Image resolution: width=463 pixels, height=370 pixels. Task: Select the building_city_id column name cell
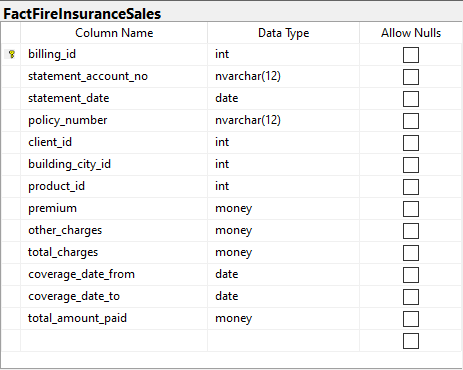(114, 164)
